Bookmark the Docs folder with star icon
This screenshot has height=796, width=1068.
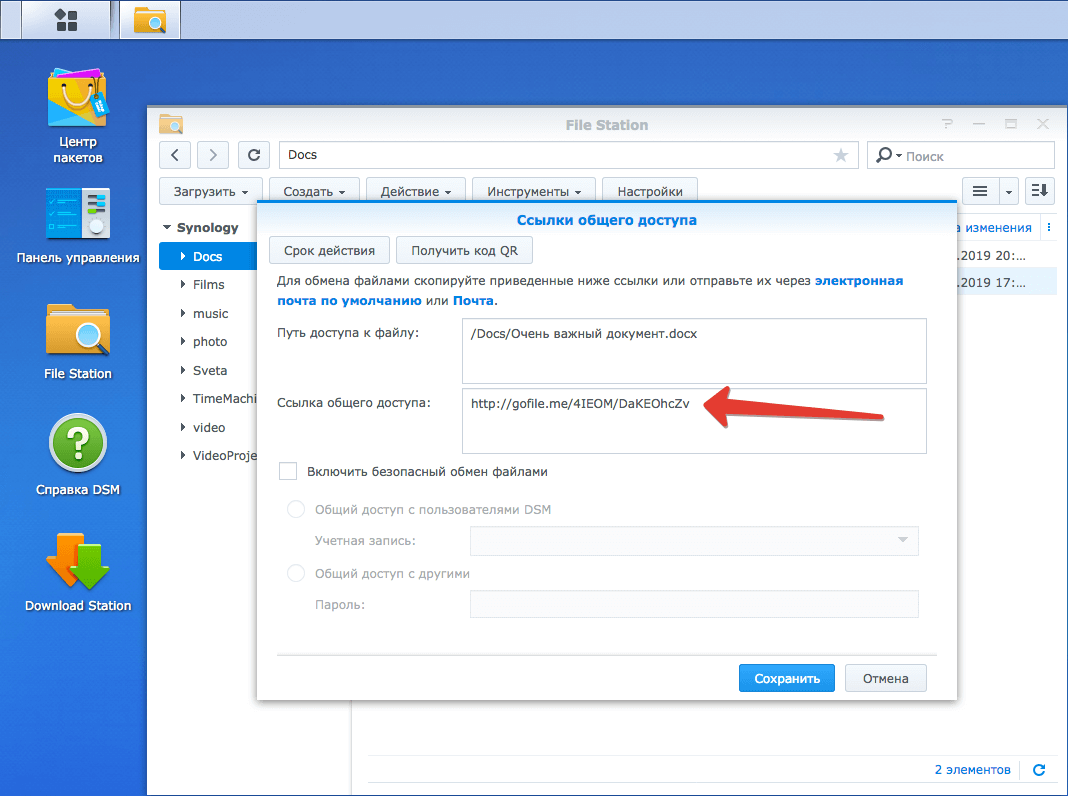pyautogui.click(x=840, y=156)
